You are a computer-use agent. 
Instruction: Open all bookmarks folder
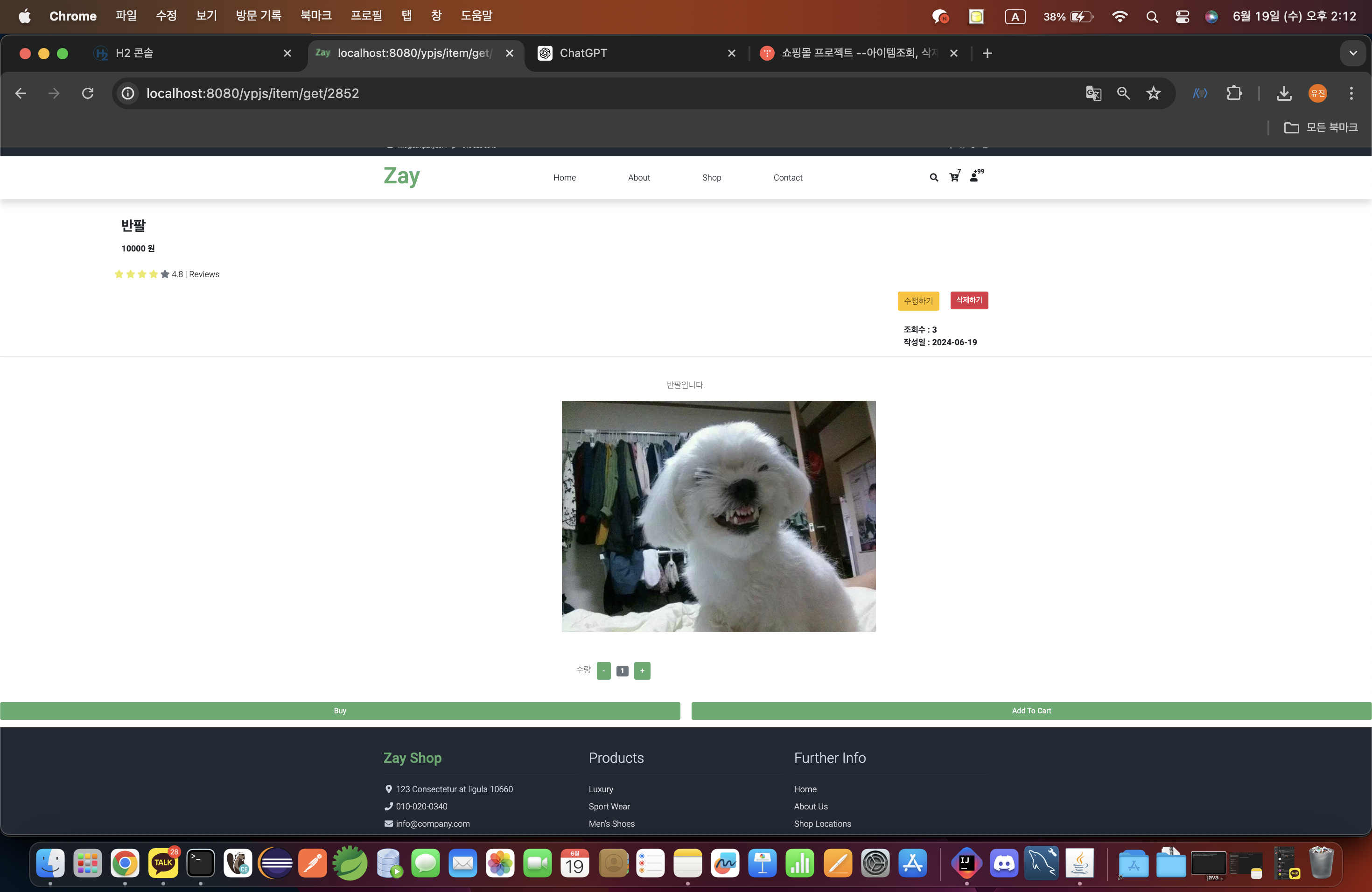(1321, 127)
